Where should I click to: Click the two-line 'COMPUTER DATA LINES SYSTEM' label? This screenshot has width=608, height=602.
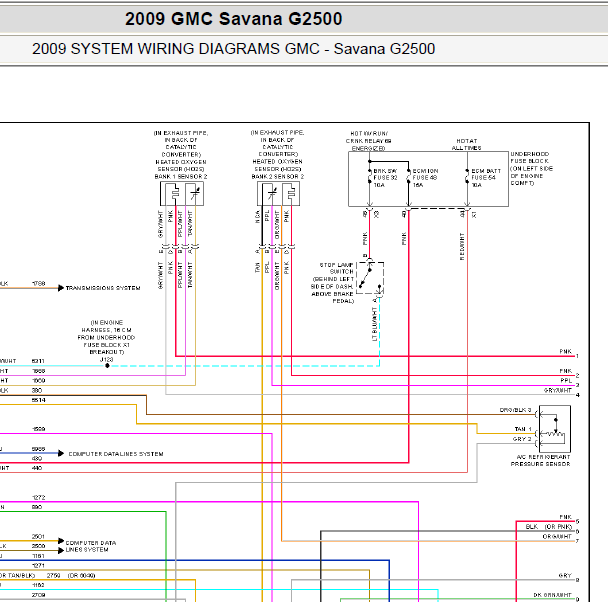91,546
